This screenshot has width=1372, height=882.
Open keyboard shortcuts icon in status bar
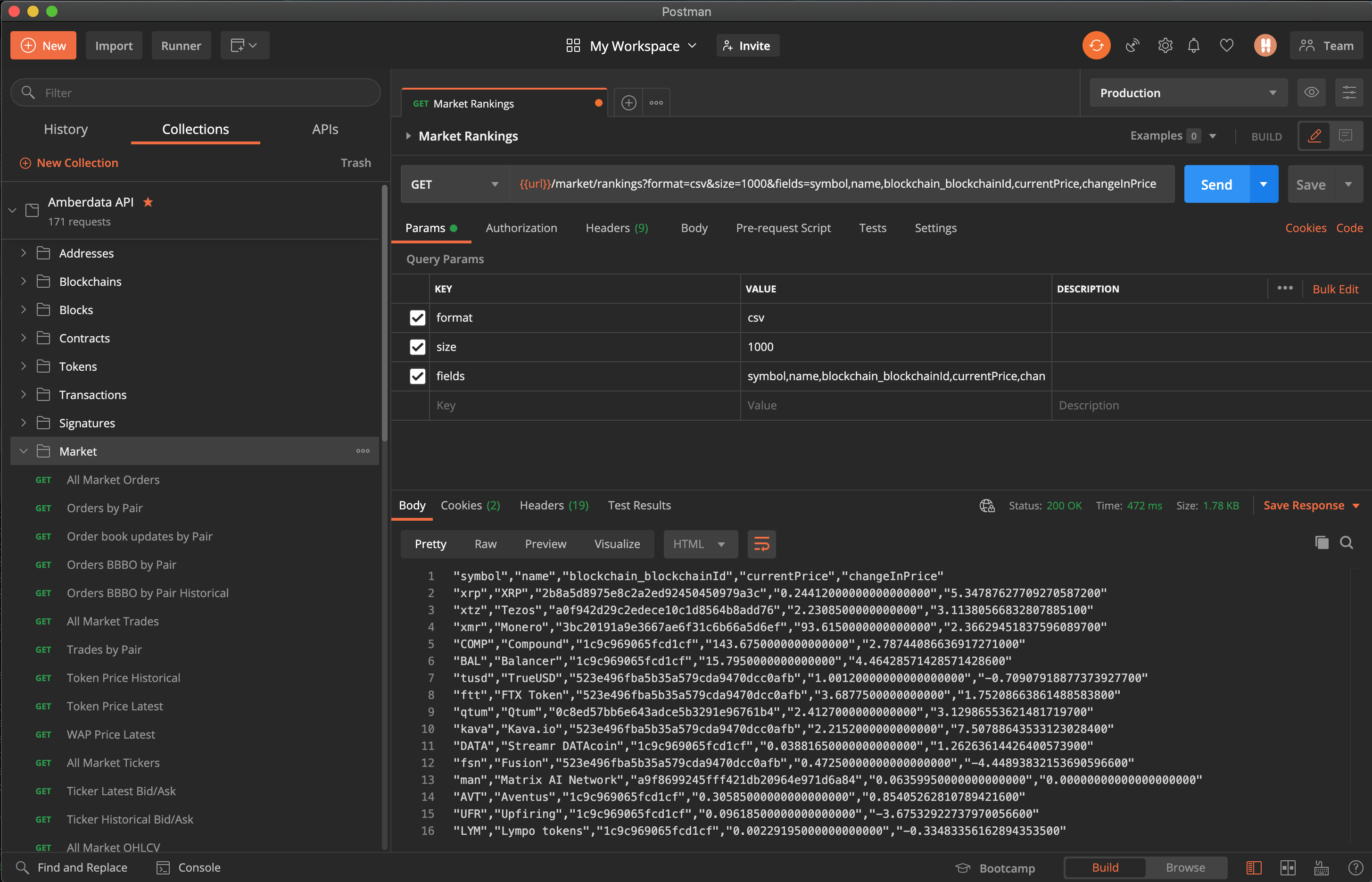coord(1322,868)
